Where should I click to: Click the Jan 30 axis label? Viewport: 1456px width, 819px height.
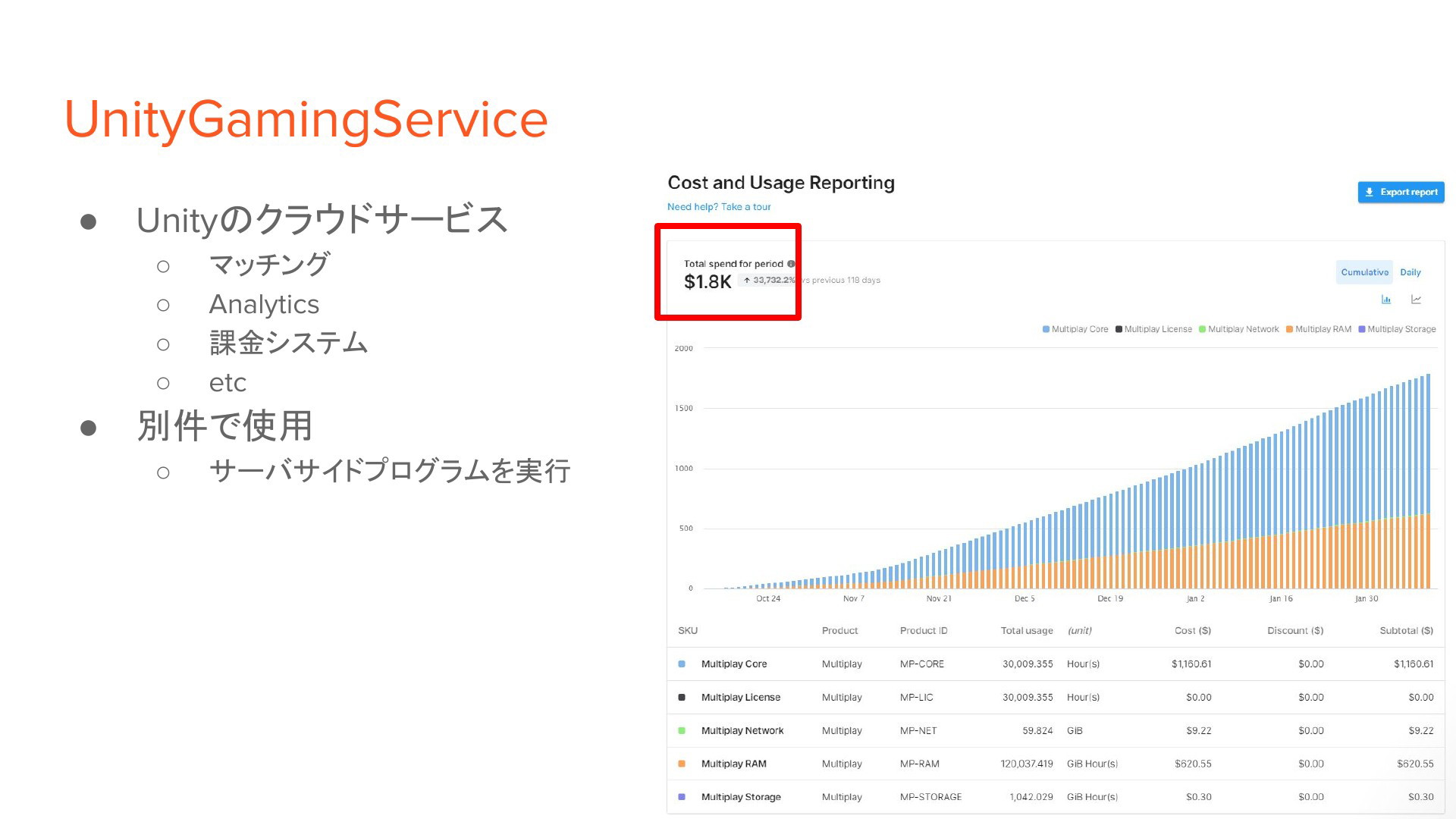tap(1367, 599)
